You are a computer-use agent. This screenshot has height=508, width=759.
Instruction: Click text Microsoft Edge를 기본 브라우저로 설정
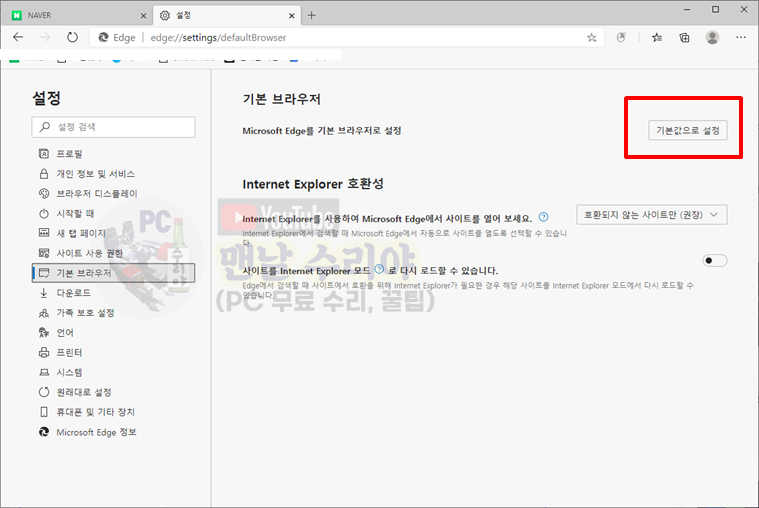321,131
